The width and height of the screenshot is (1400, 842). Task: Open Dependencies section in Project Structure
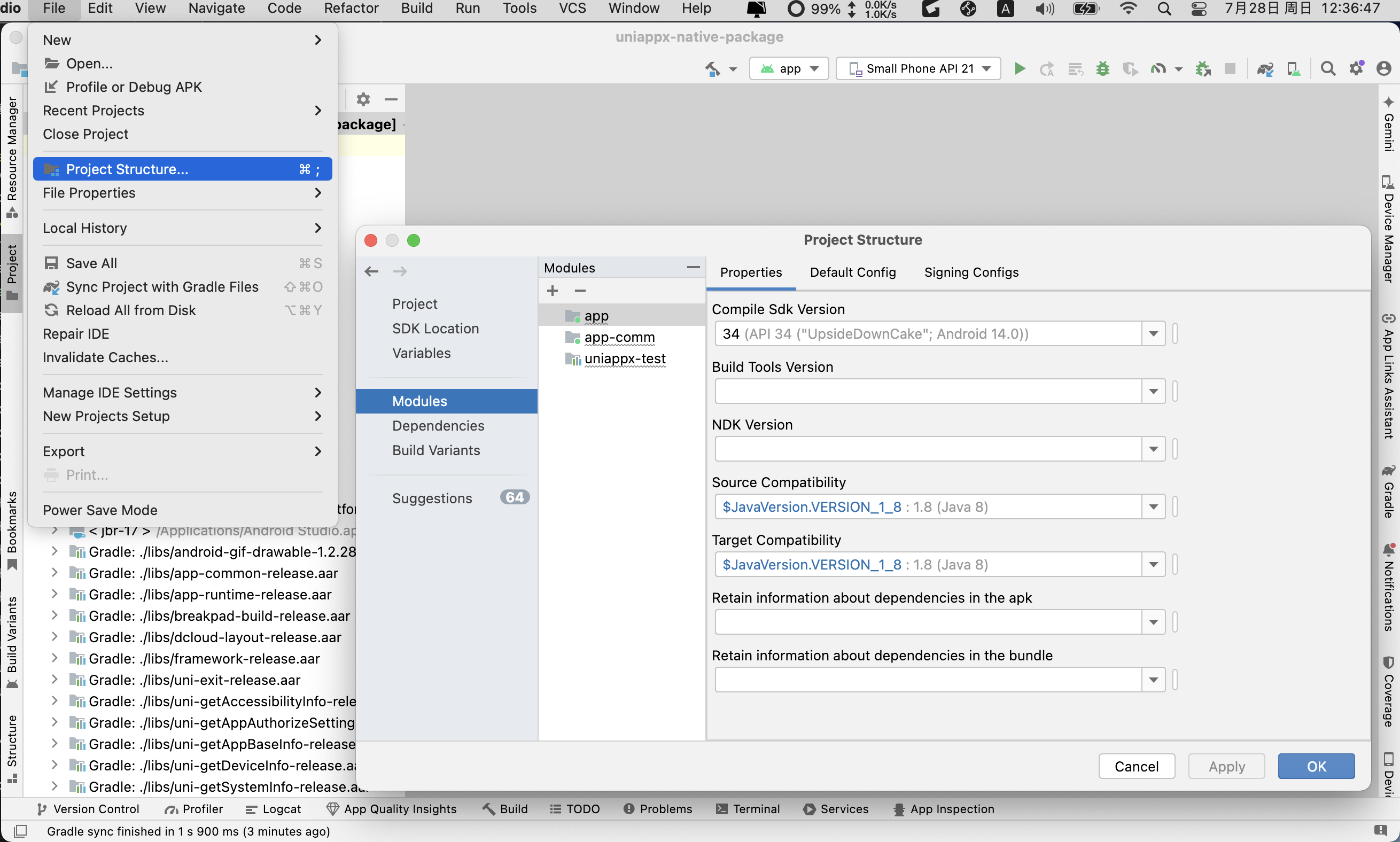pos(438,425)
